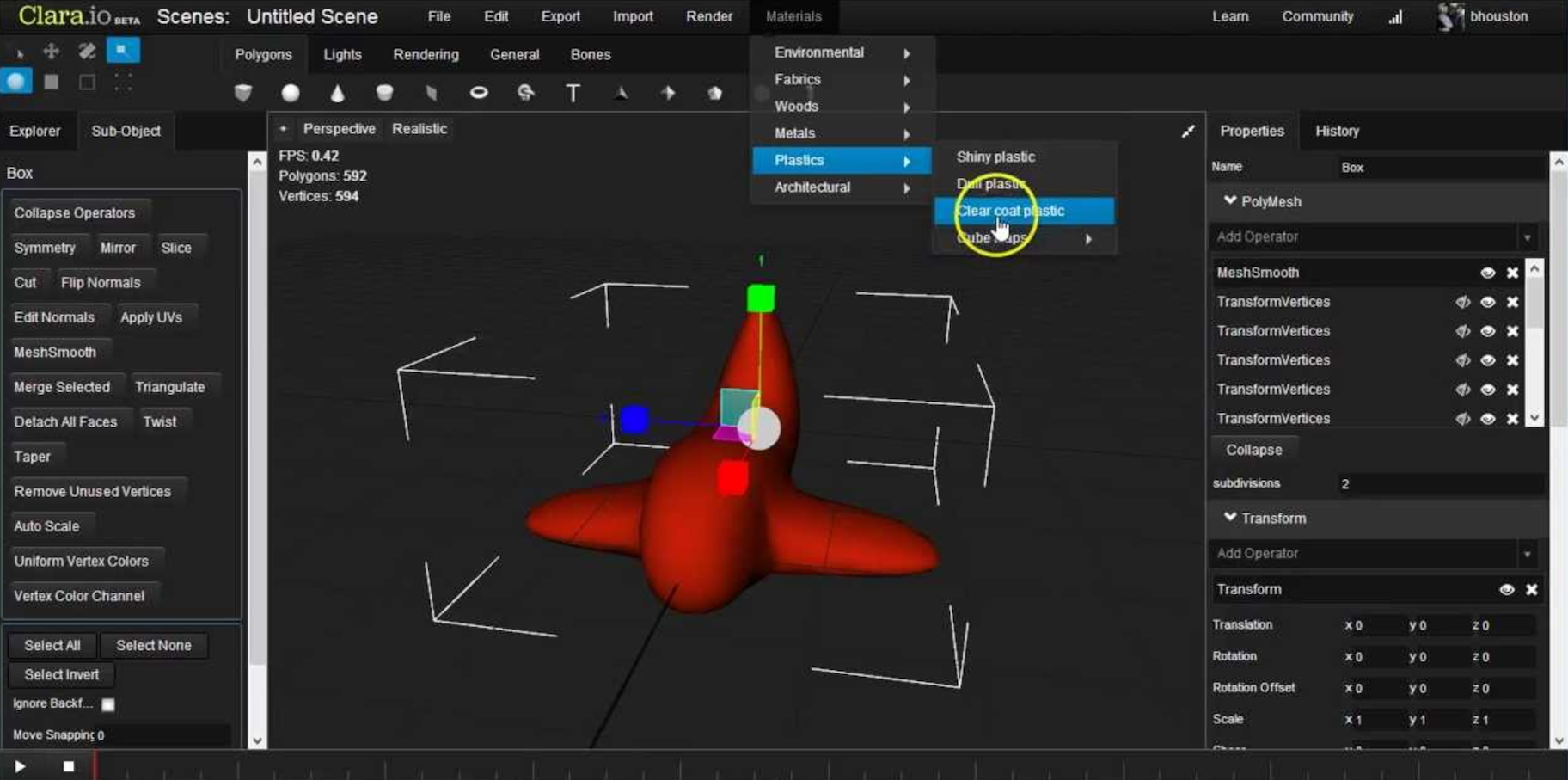Hide the Transform operator via eye icon
1568x780 pixels.
(1506, 589)
